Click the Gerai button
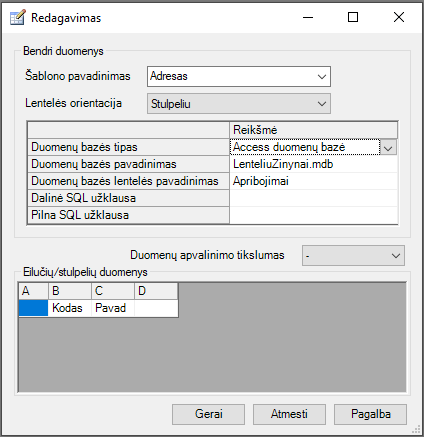 point(208,414)
